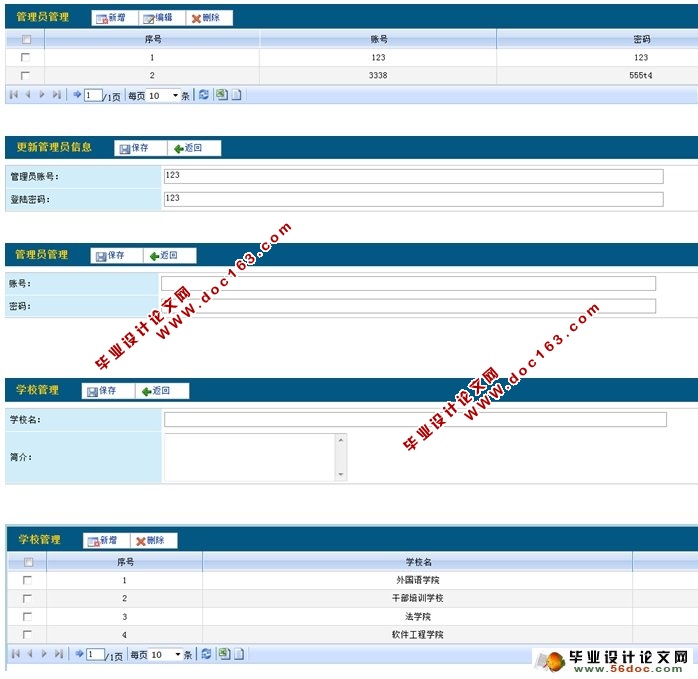
Task: Click the Excel export icon in the school table pager
Action: [x=224, y=654]
